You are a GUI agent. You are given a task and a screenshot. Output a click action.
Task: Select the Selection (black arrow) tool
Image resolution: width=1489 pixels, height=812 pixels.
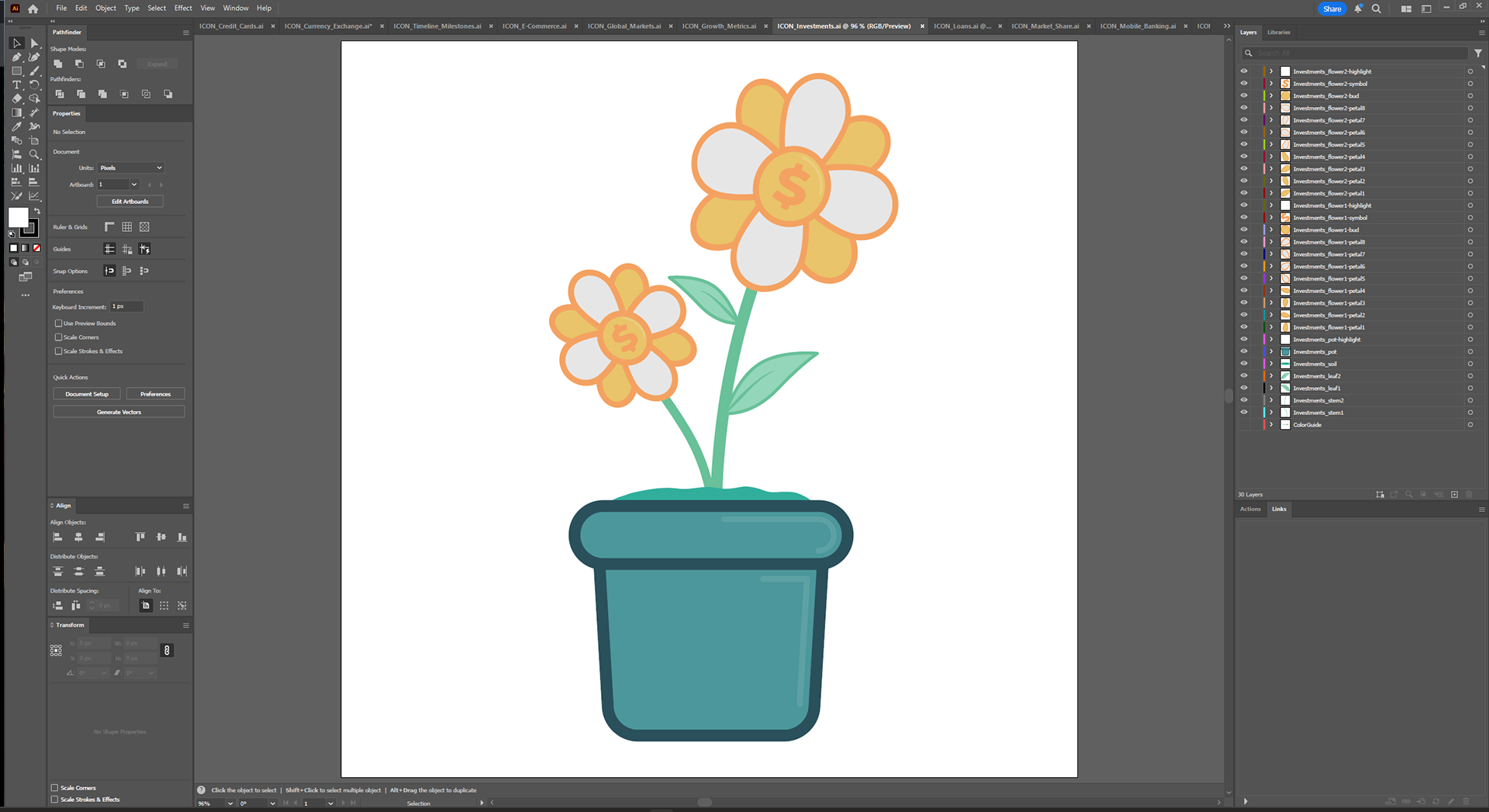[16, 43]
